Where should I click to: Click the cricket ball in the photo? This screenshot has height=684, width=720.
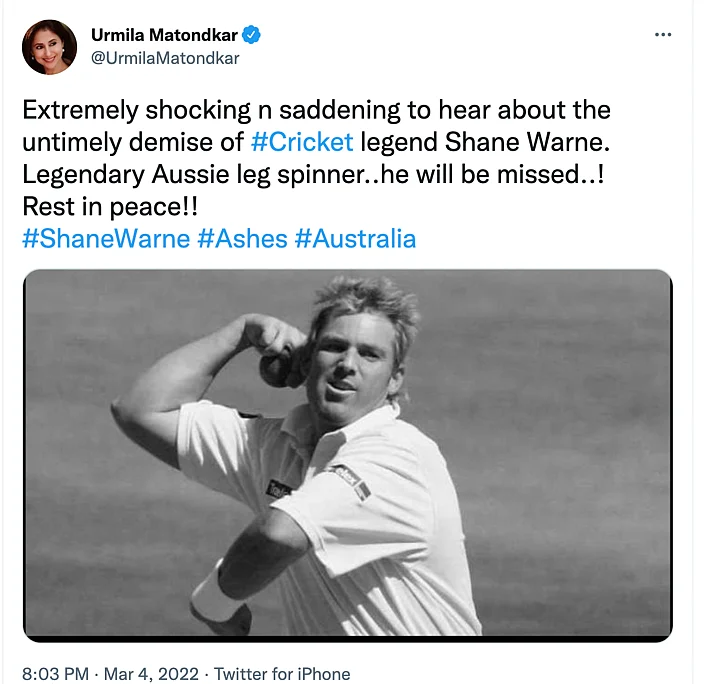pos(274,371)
